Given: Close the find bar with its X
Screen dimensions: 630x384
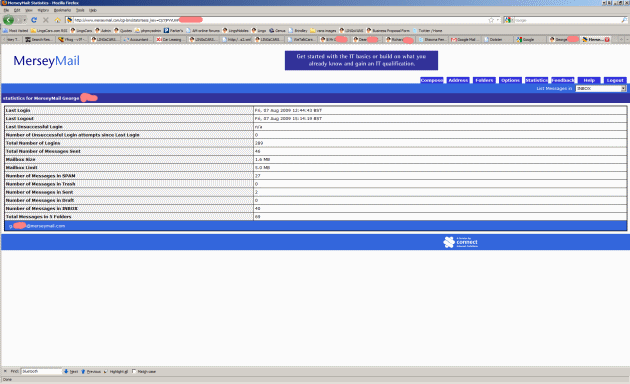Looking at the screenshot, I should pos(5,372).
